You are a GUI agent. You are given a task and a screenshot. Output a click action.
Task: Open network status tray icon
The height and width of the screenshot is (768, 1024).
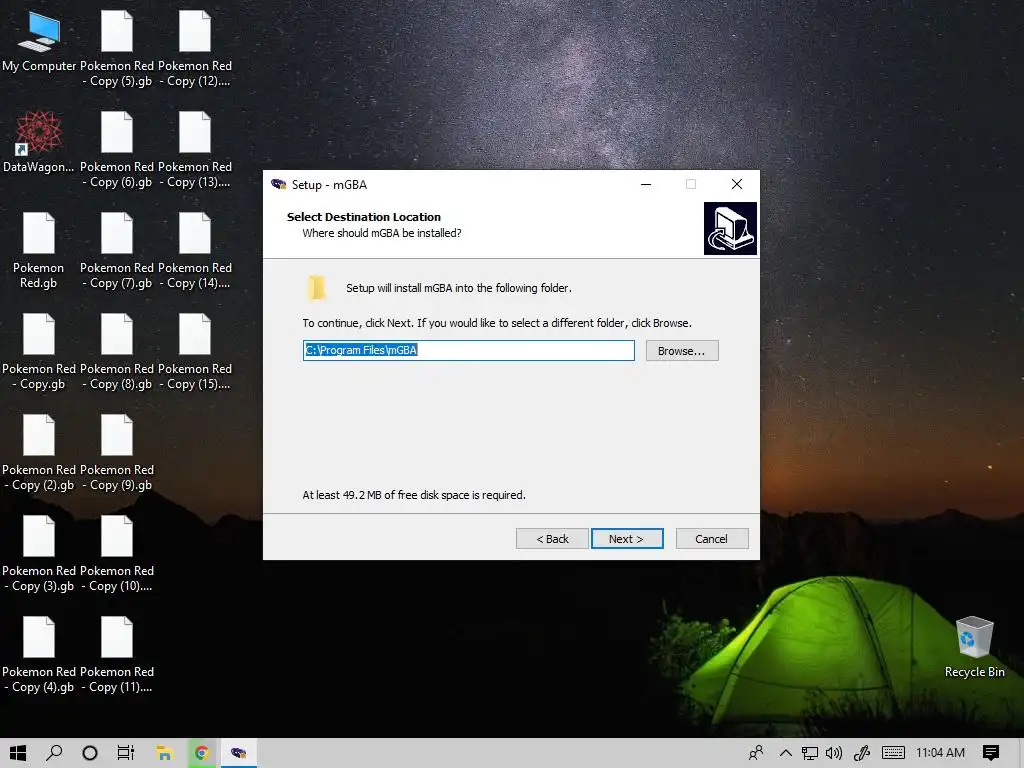coord(810,753)
